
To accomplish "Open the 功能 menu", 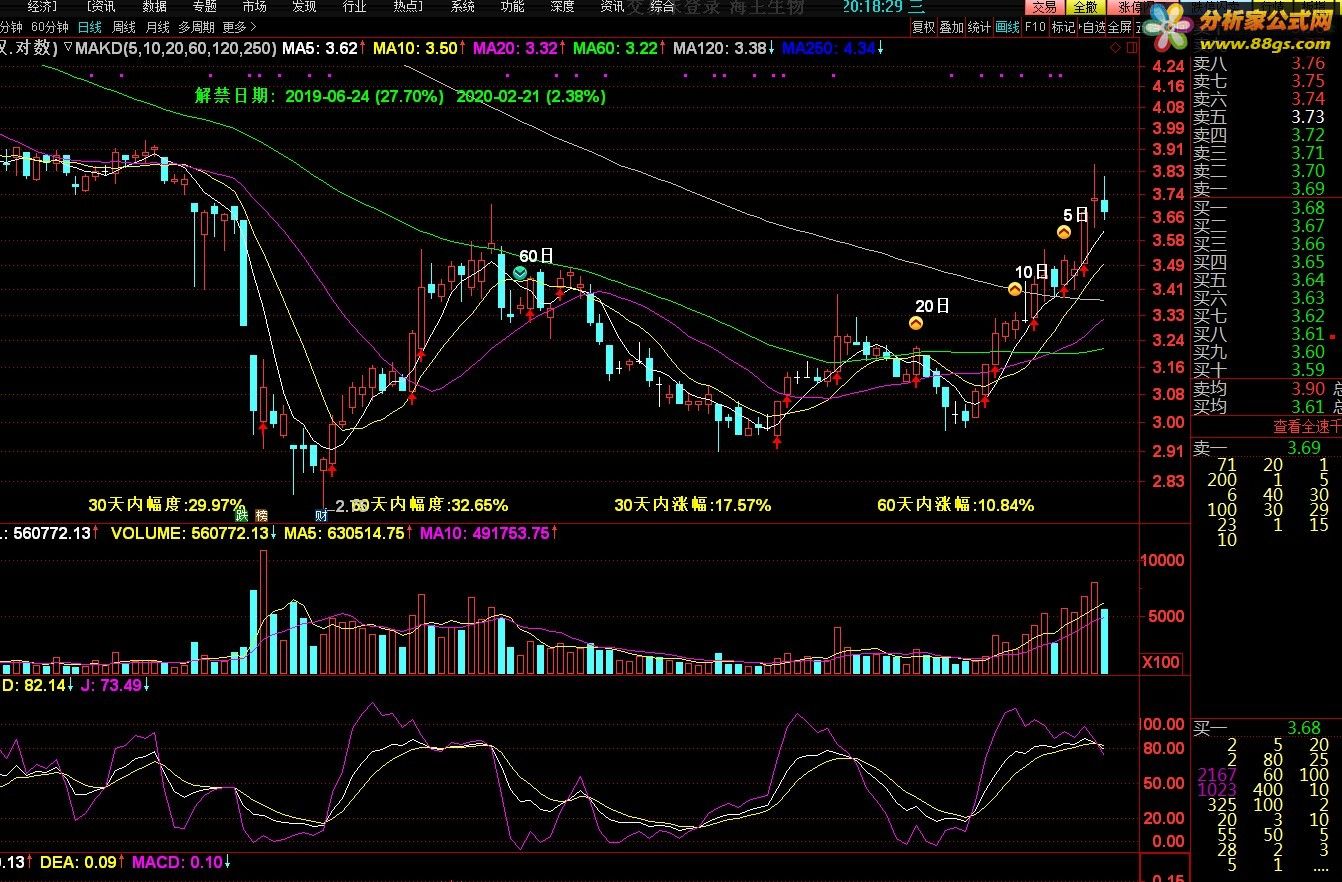I will pos(512,7).
